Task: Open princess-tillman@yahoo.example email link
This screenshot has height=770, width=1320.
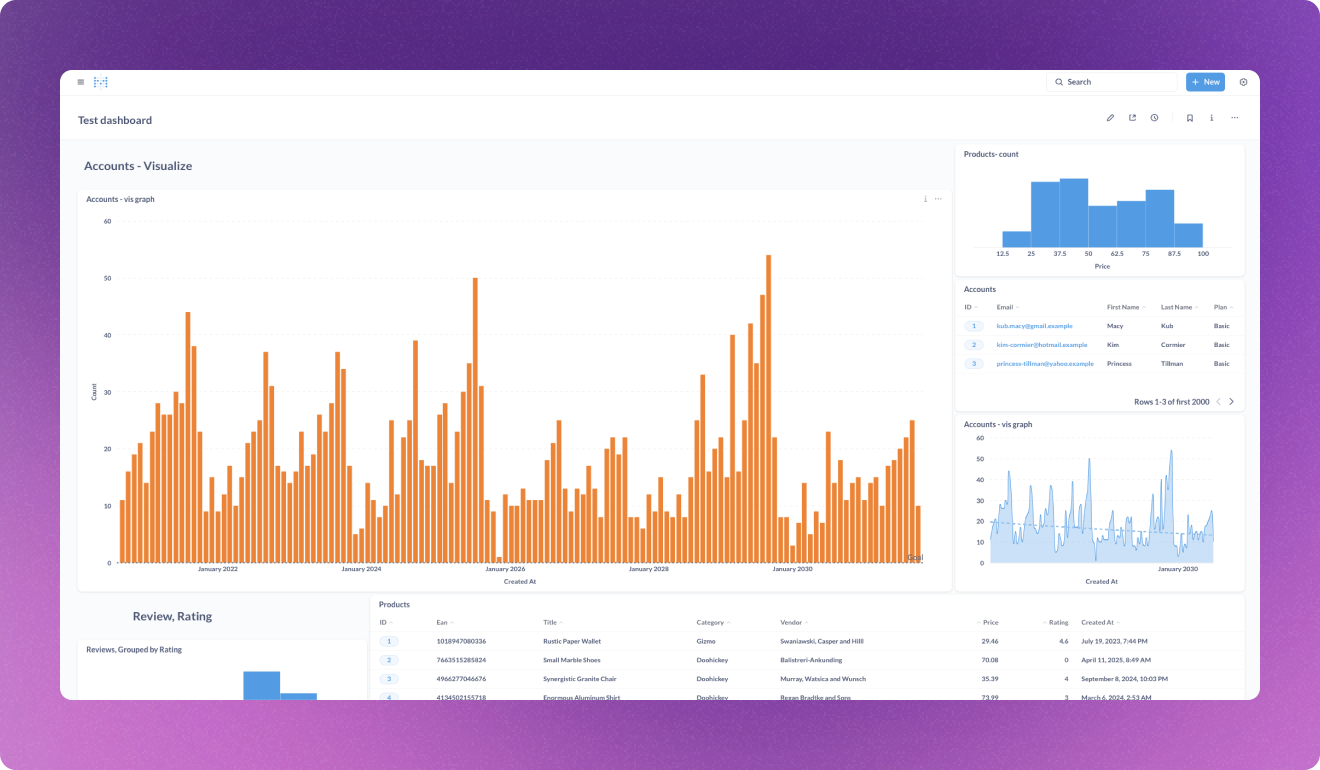Action: 1045,364
